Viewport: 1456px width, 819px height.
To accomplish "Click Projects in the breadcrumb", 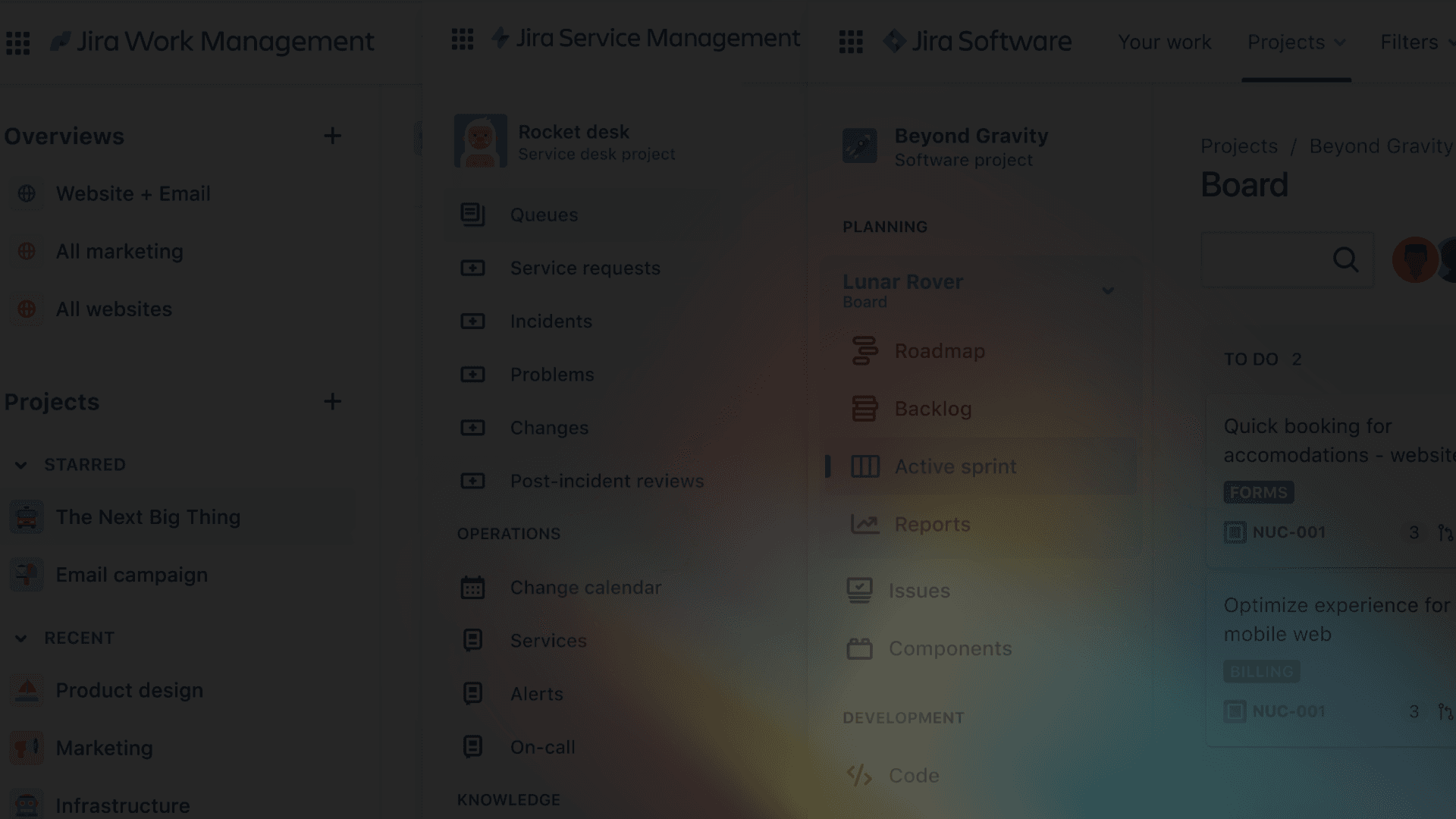I will [x=1239, y=146].
